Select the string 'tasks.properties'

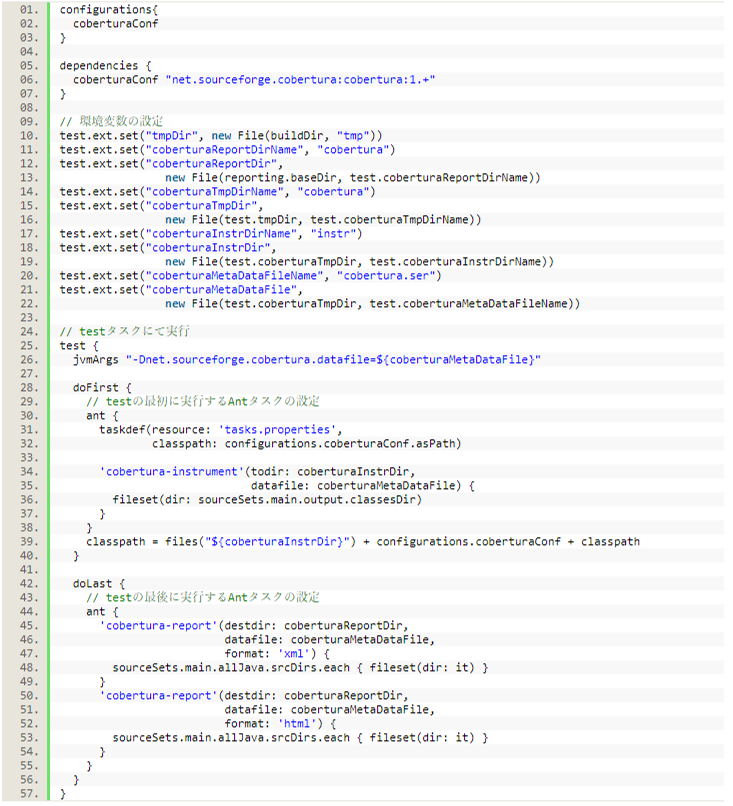click(x=278, y=430)
